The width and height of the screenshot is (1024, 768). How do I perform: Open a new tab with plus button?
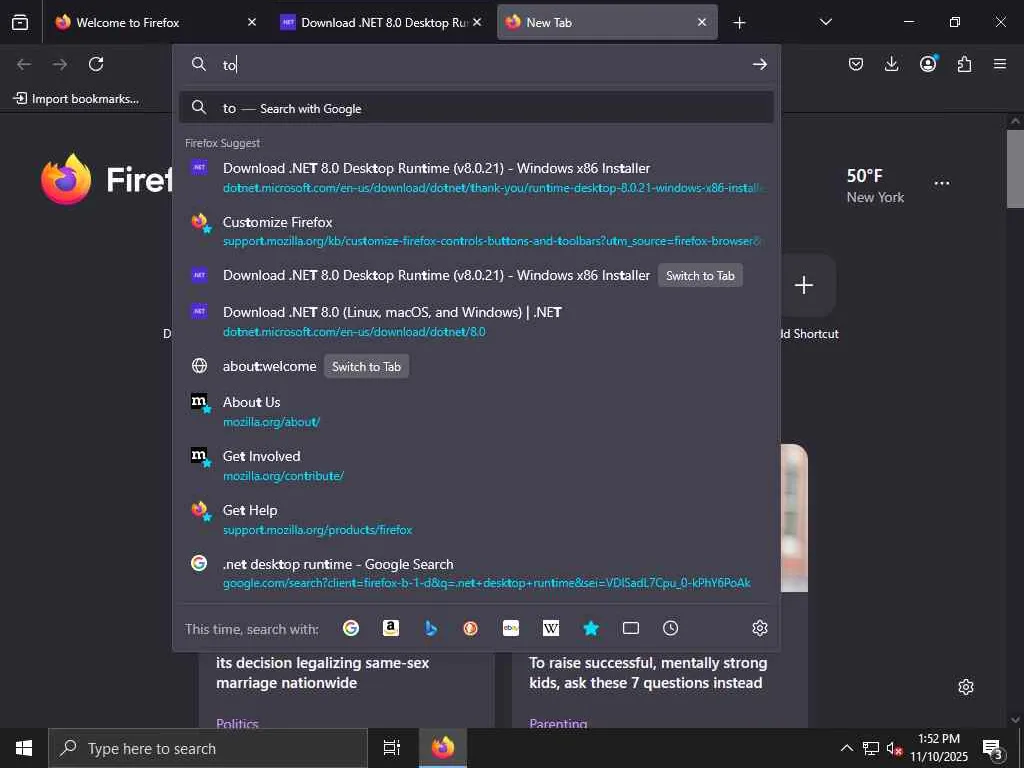[739, 23]
